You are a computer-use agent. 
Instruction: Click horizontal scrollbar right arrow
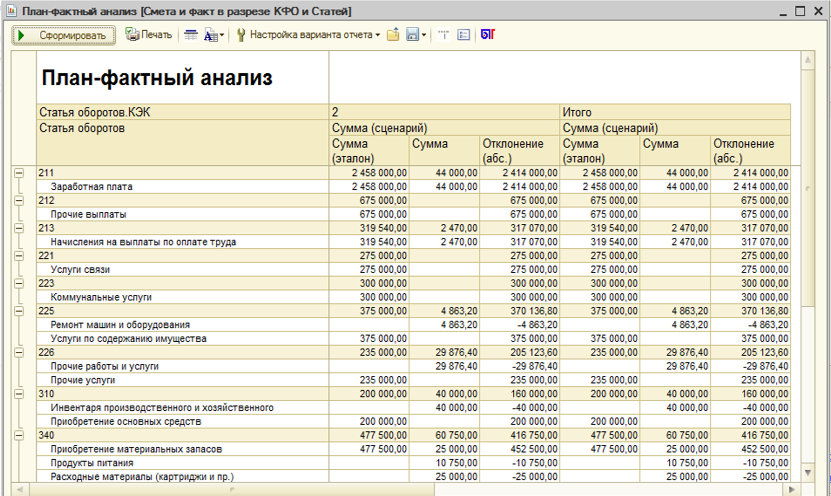pyautogui.click(x=793, y=489)
